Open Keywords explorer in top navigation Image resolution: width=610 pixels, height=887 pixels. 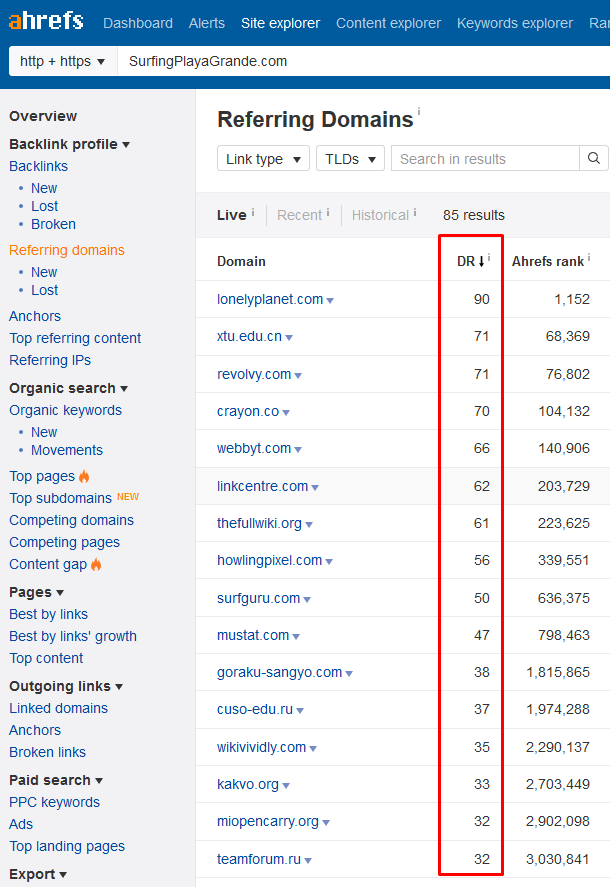point(515,23)
